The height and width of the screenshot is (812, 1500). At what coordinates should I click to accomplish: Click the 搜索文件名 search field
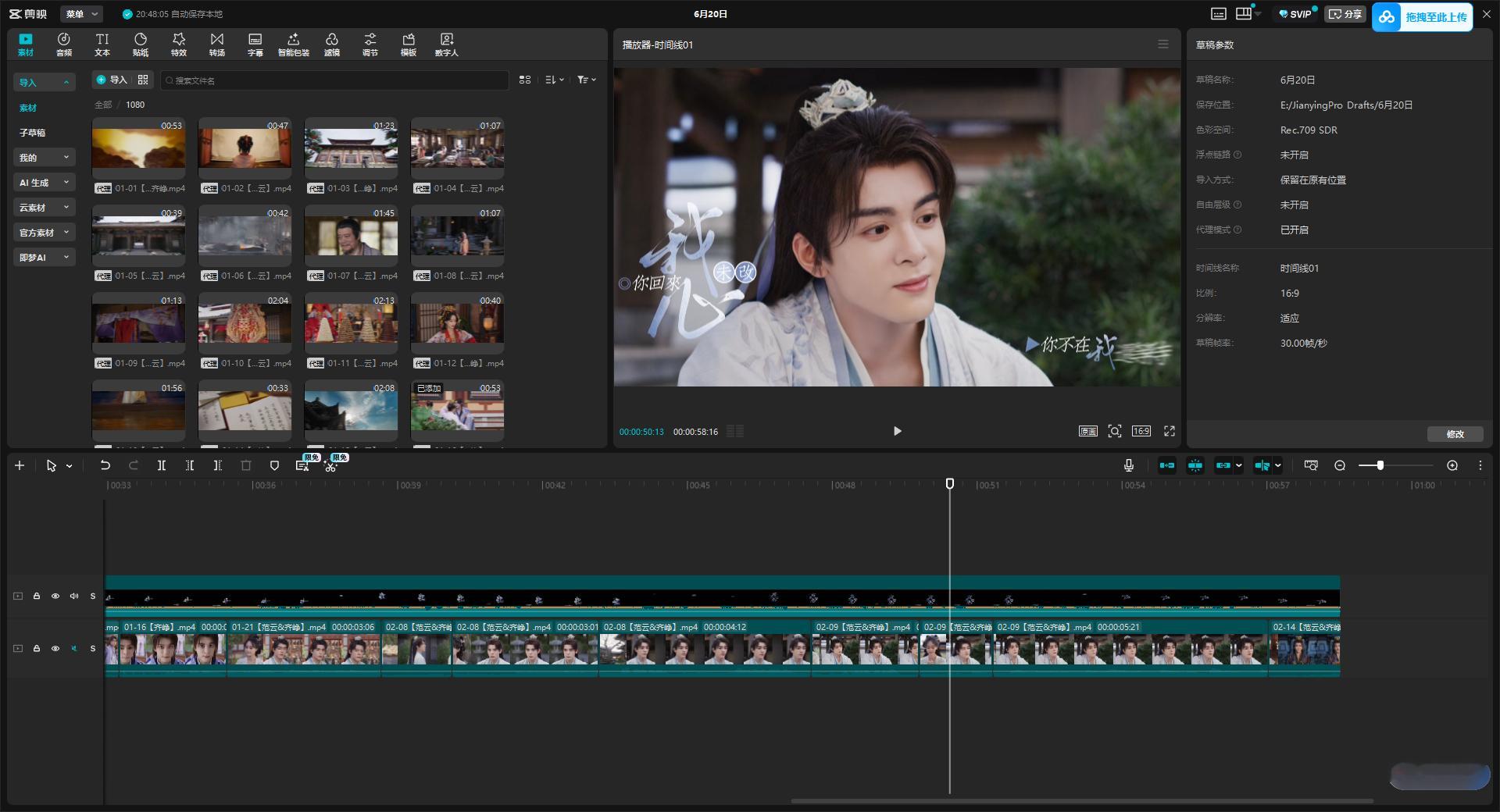pos(335,80)
